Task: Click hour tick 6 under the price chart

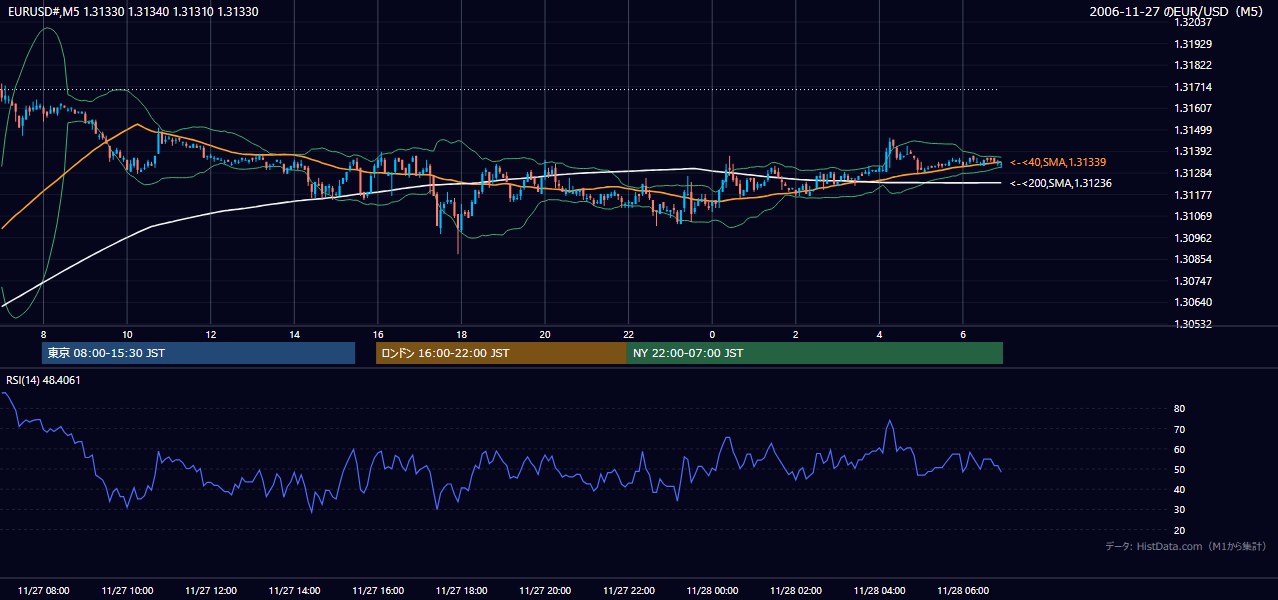Action: pyautogui.click(x=962, y=334)
